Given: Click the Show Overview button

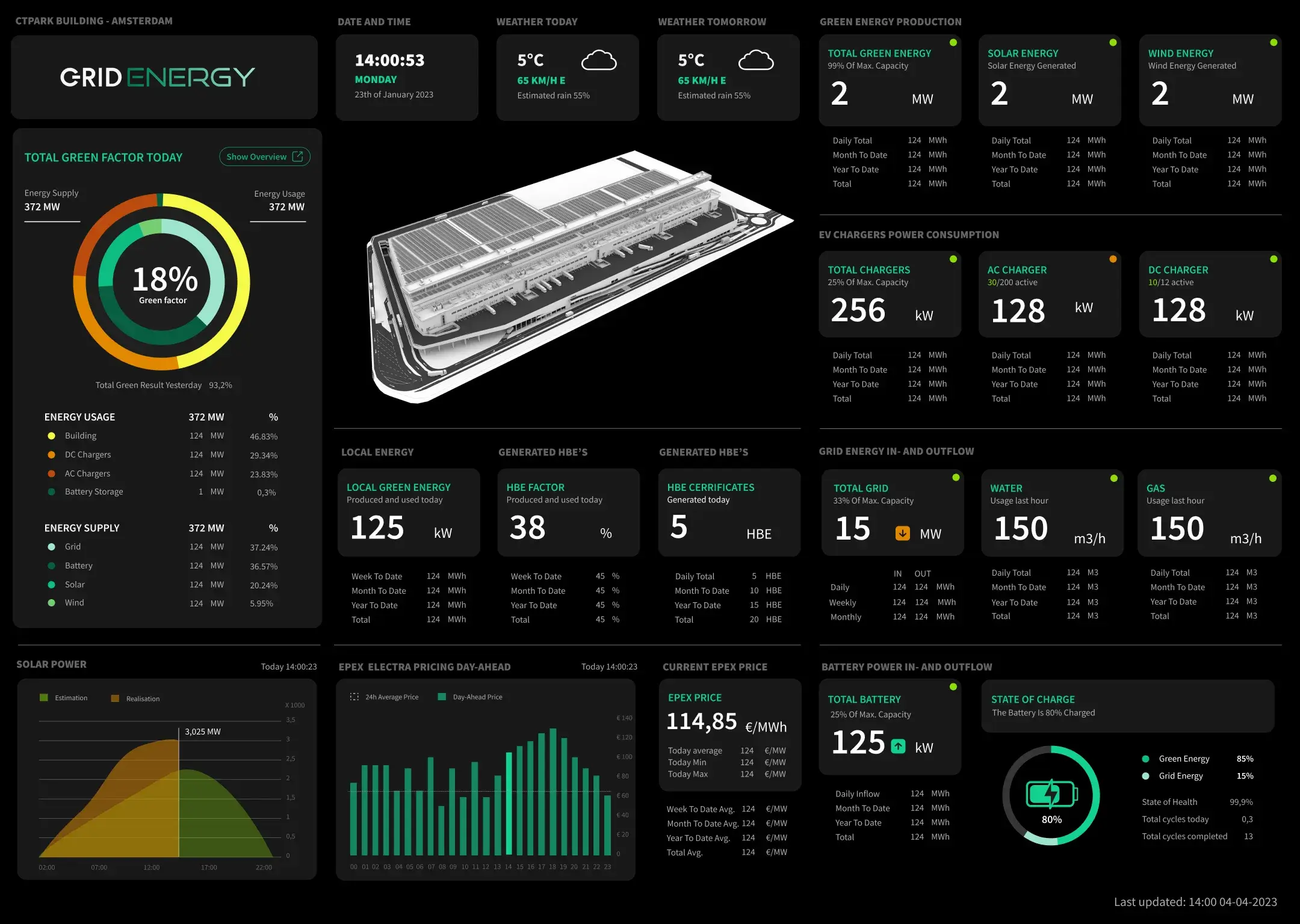Looking at the screenshot, I should coord(265,156).
